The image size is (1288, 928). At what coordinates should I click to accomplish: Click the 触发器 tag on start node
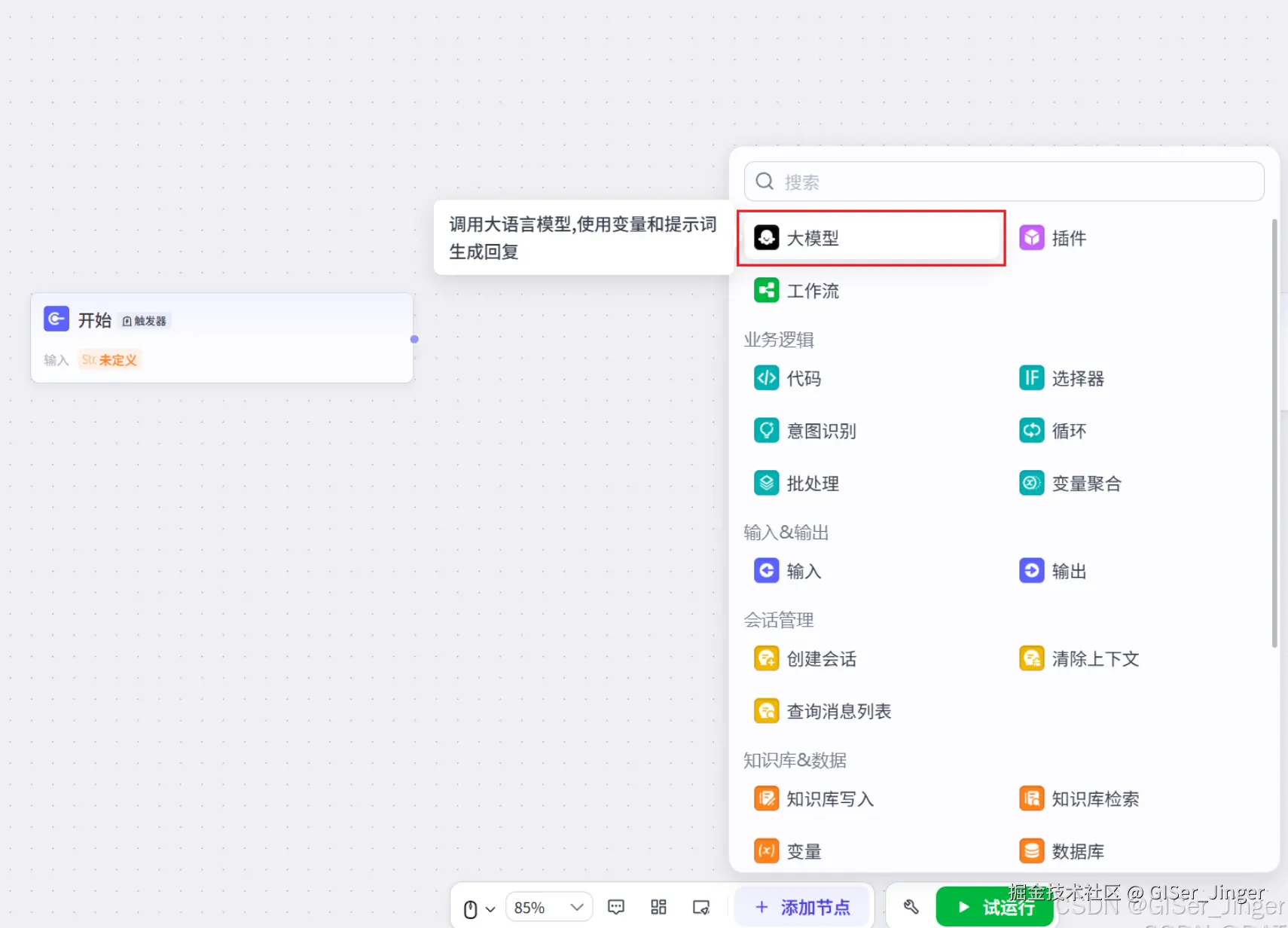coord(145,321)
